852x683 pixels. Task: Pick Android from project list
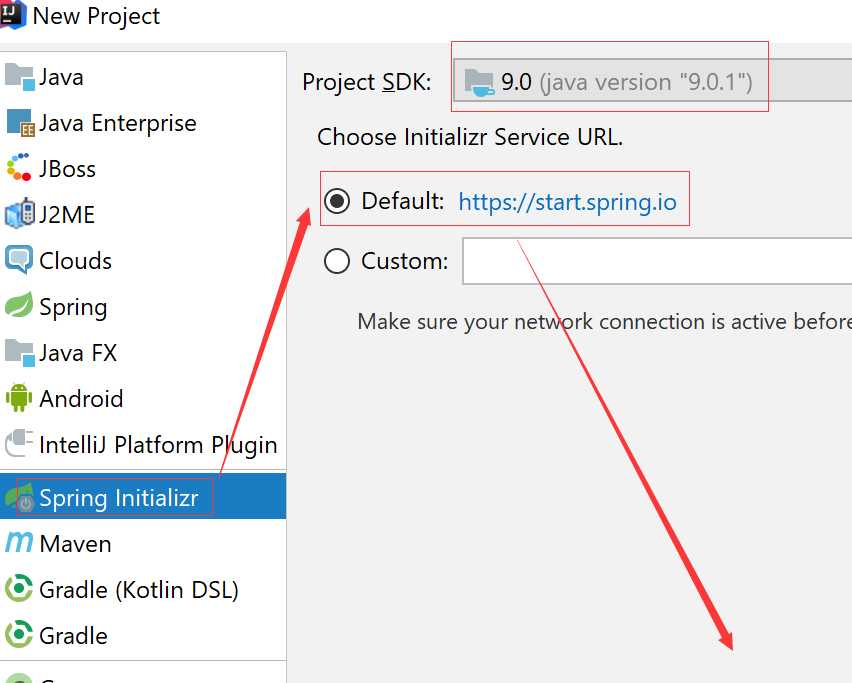[x=82, y=399]
